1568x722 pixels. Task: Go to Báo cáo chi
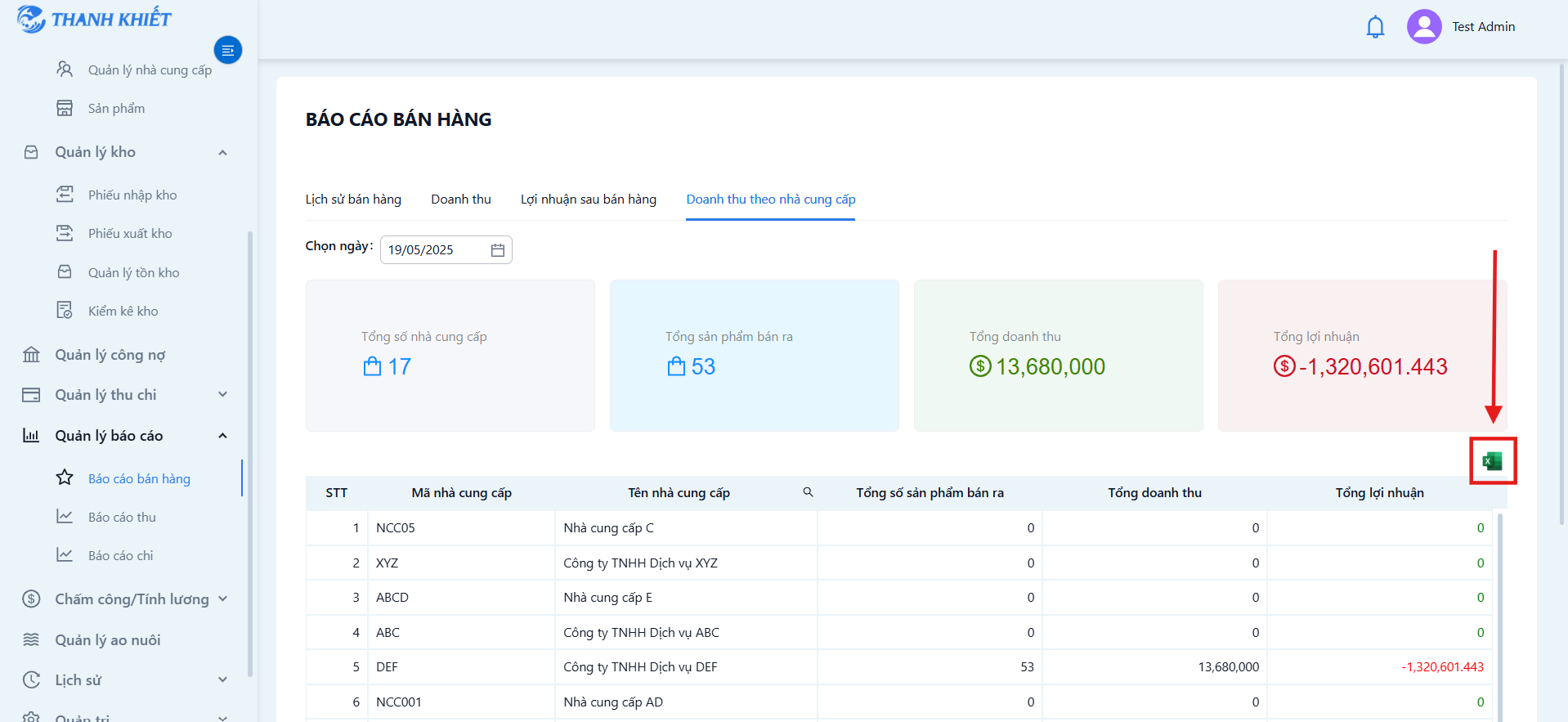click(x=120, y=555)
